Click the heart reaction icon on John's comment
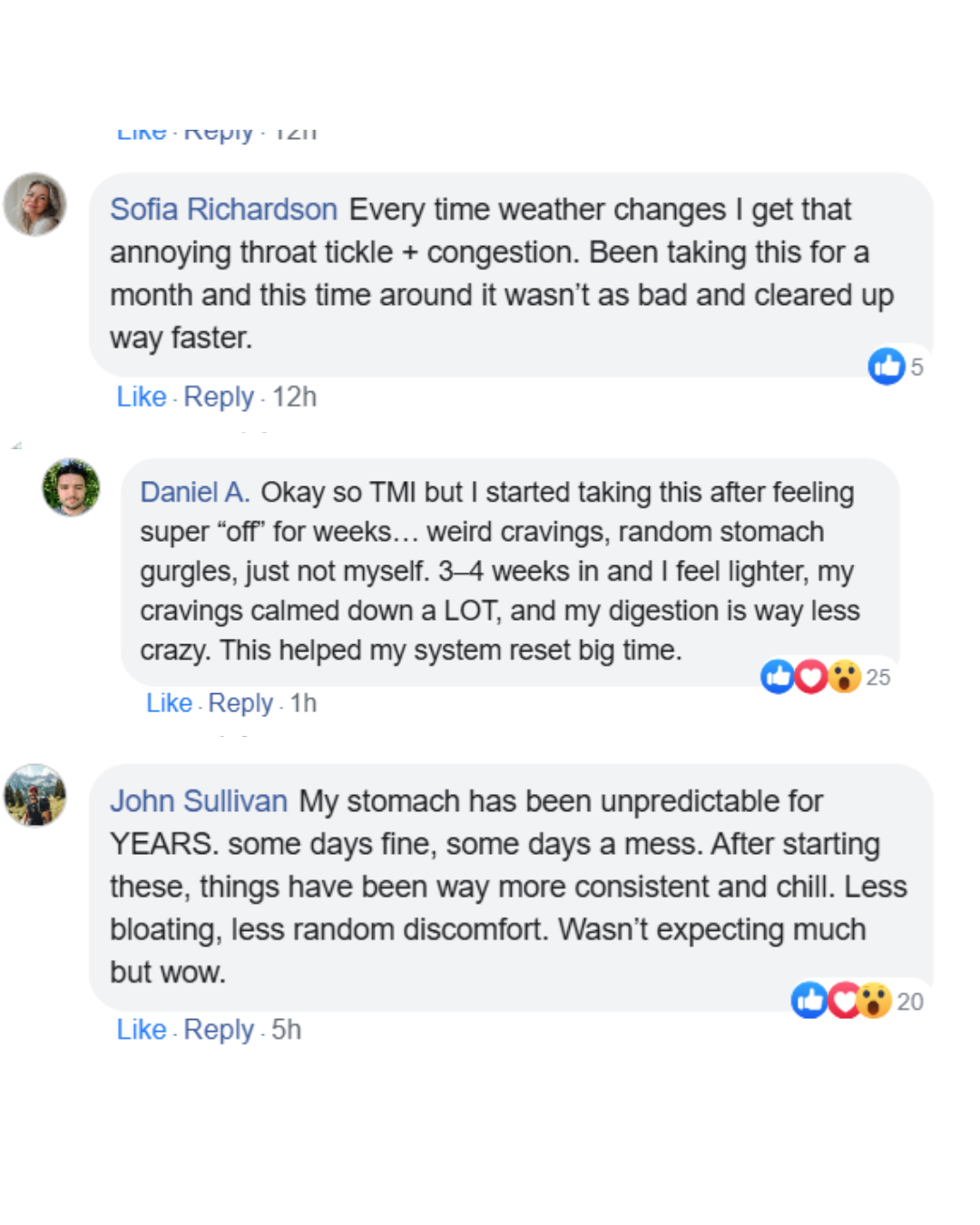Viewport: 980px width, 1225px height. pyautogui.click(x=843, y=1000)
